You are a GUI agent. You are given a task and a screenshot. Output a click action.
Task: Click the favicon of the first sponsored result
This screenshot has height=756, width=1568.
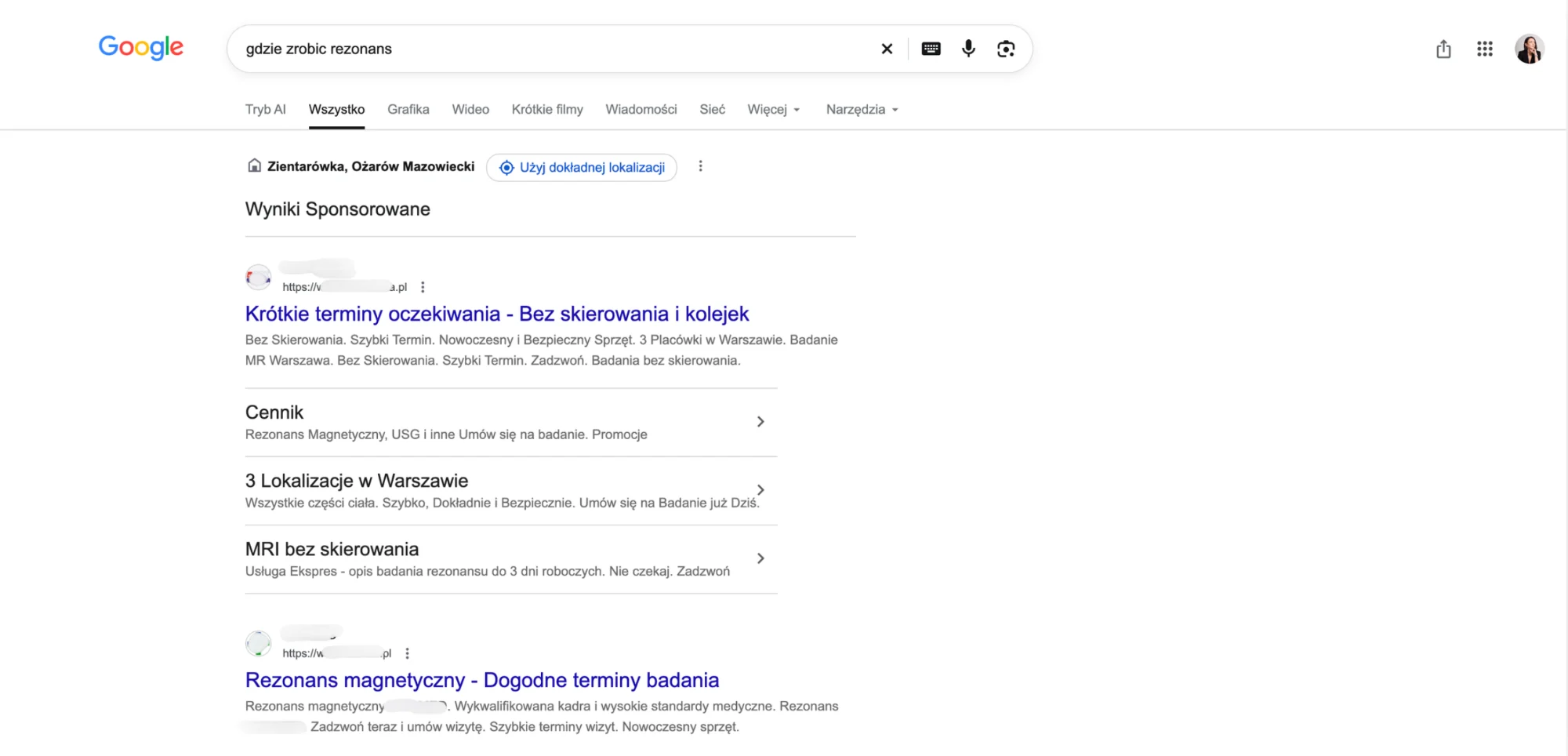click(258, 277)
